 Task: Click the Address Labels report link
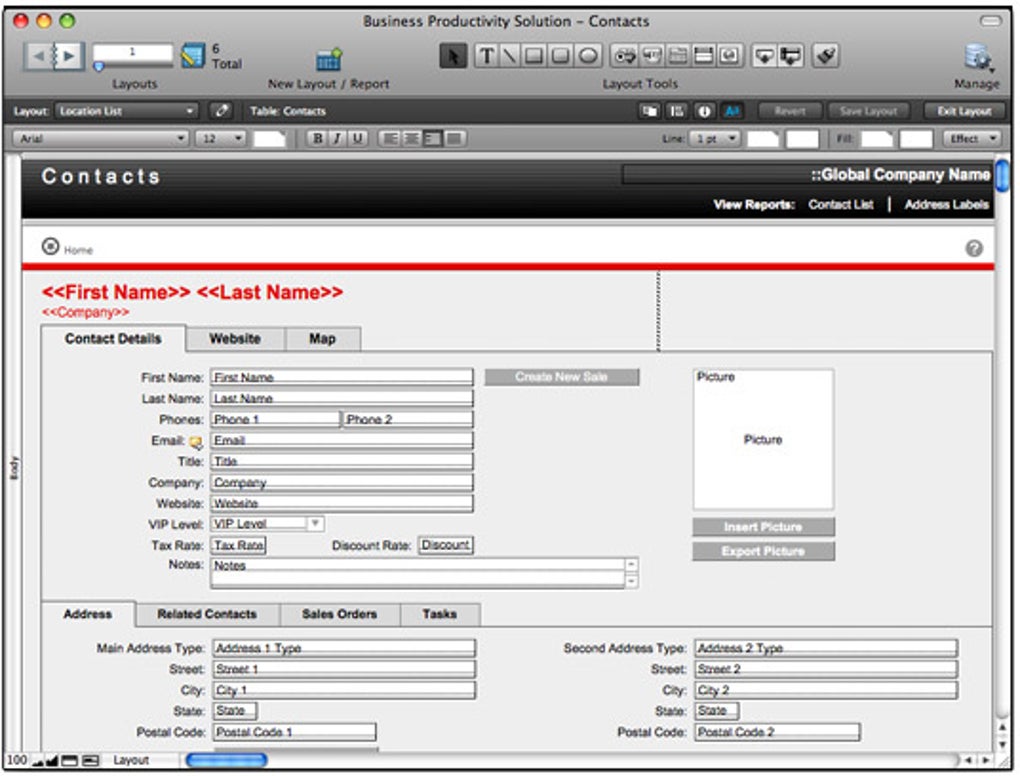[946, 205]
